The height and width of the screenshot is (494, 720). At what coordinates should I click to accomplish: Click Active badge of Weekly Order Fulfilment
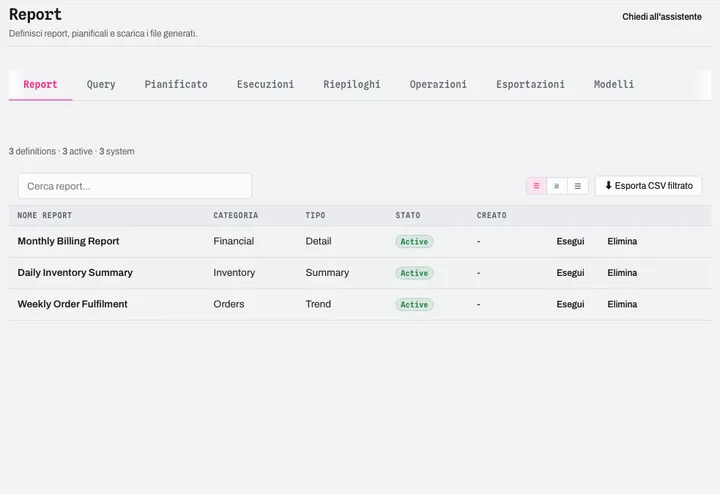414,304
